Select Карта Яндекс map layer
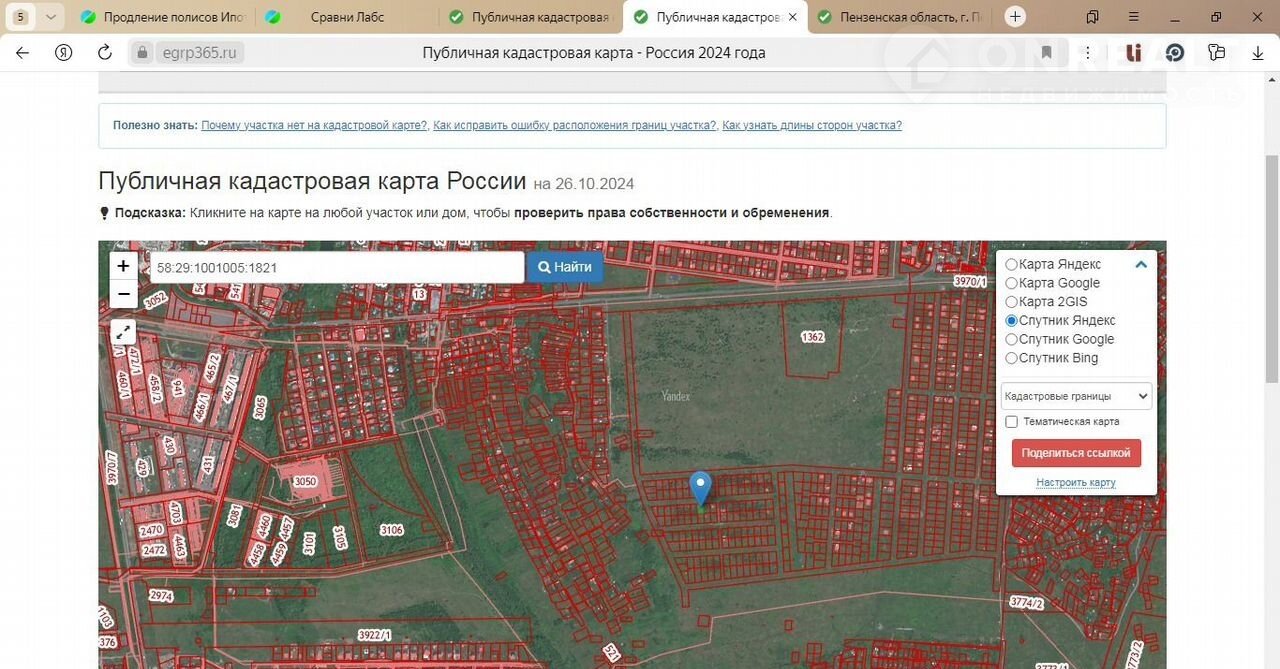1280x669 pixels. point(1012,265)
